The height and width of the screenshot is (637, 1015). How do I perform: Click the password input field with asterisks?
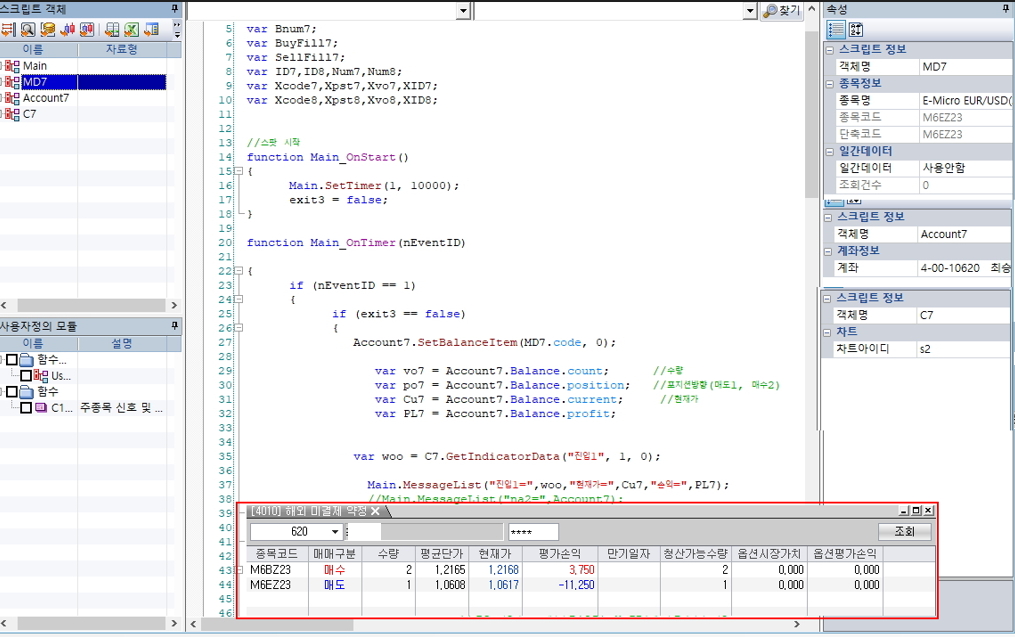[x=533, y=532]
